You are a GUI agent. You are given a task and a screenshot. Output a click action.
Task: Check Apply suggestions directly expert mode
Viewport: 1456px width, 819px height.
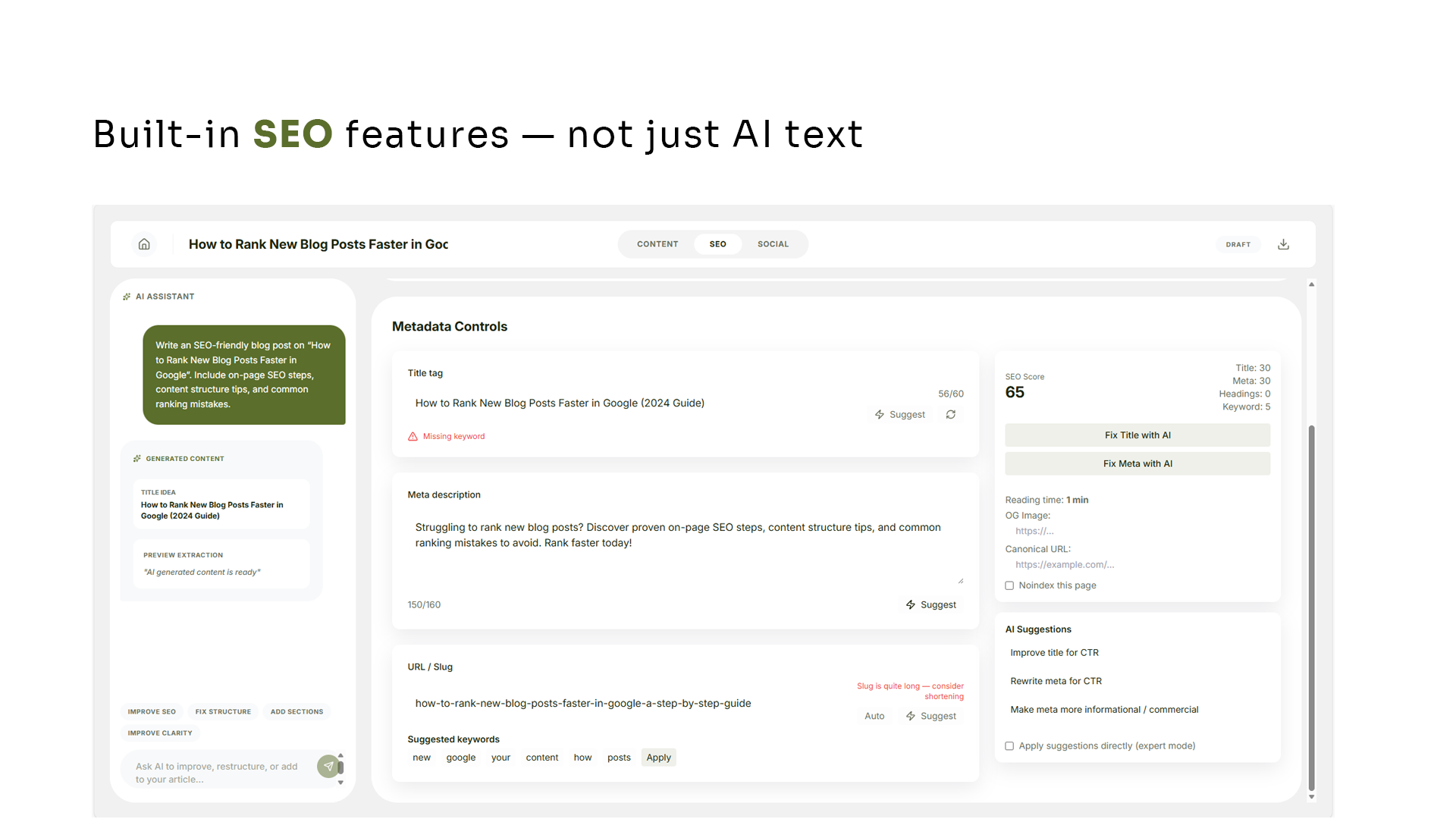(x=1009, y=745)
